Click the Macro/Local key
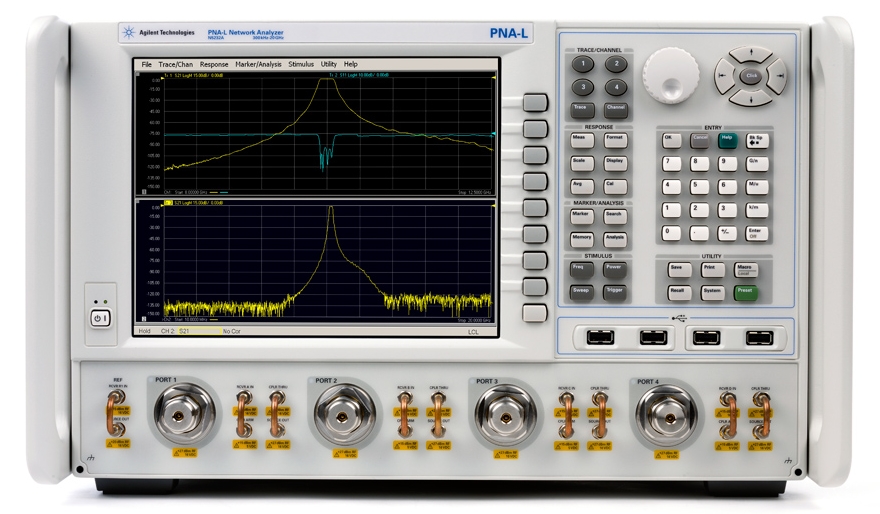 746,270
